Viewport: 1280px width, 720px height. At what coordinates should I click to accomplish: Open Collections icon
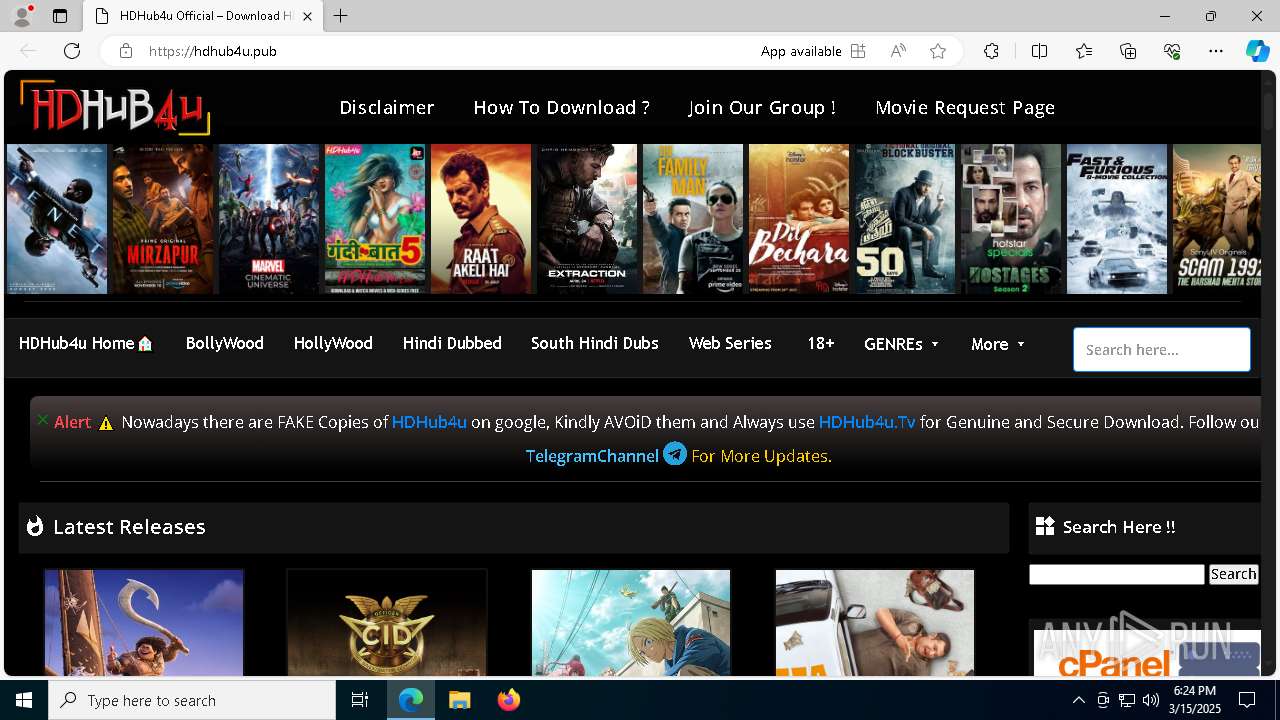(x=1128, y=51)
